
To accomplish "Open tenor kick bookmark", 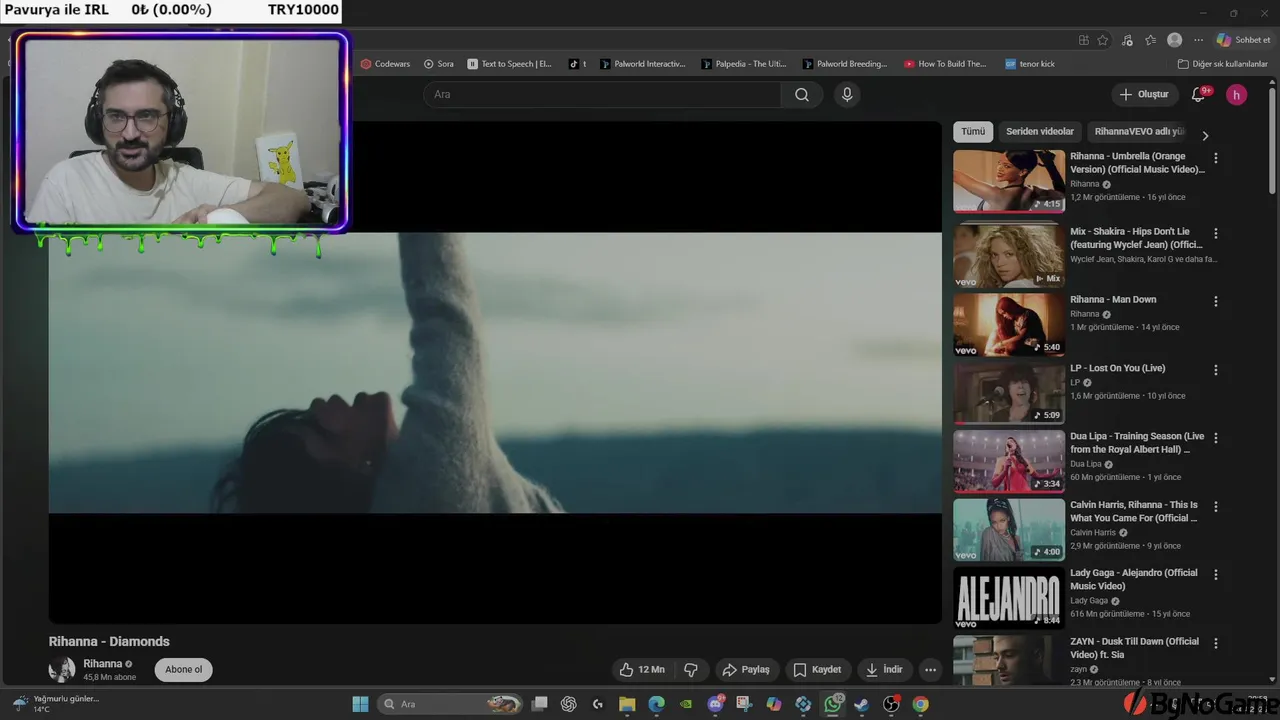I will click(1030, 64).
